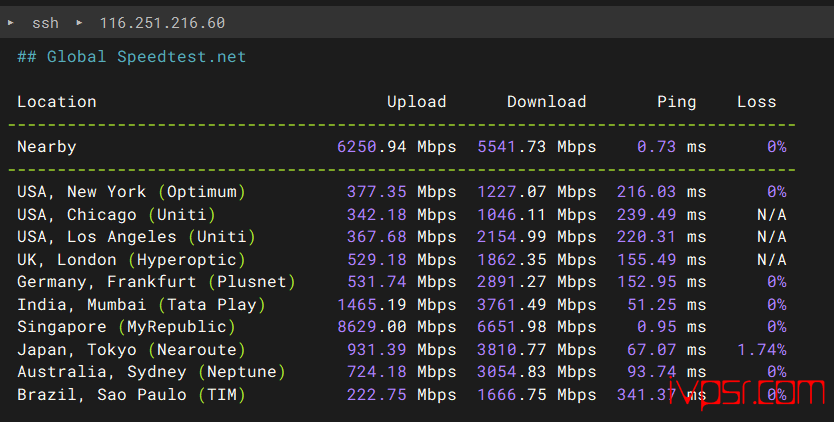
Task: Click the Ping column header
Action: click(677, 102)
